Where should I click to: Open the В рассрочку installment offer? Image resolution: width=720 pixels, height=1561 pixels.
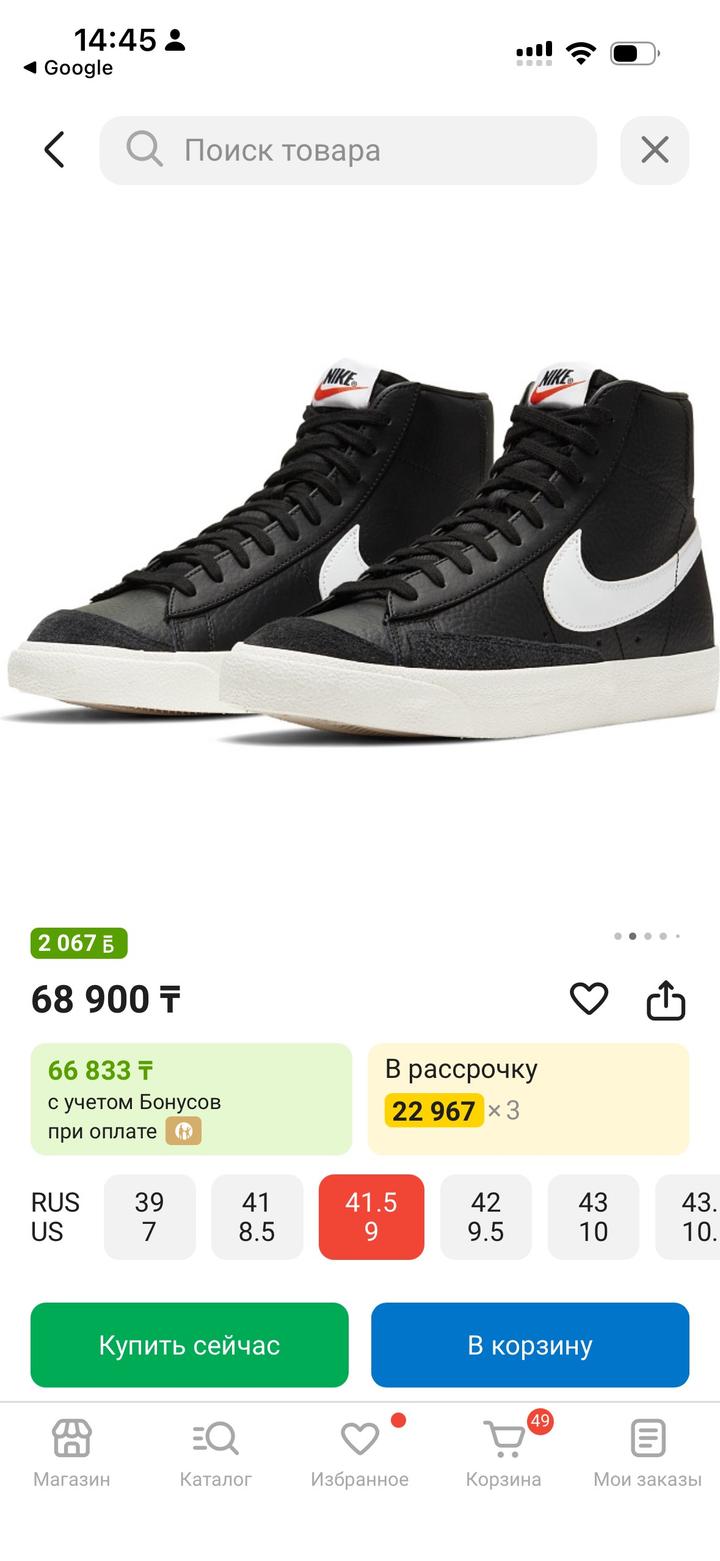528,1099
